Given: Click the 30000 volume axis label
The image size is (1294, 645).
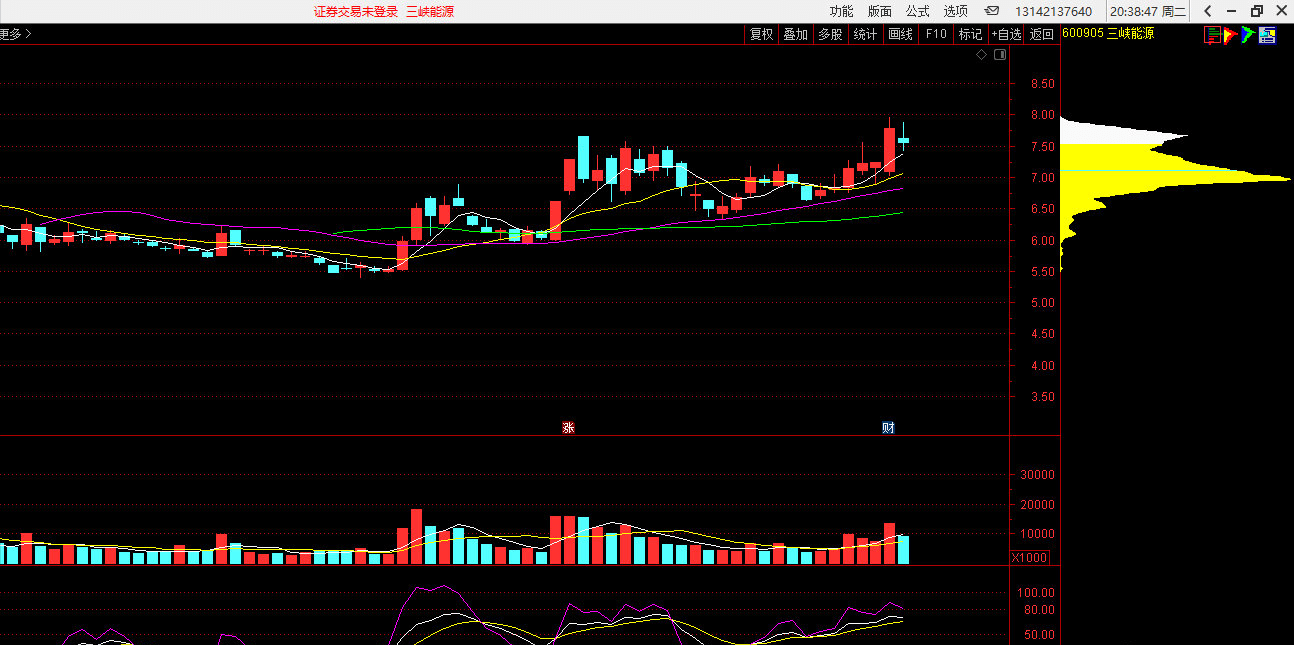Looking at the screenshot, I should coord(1037,476).
